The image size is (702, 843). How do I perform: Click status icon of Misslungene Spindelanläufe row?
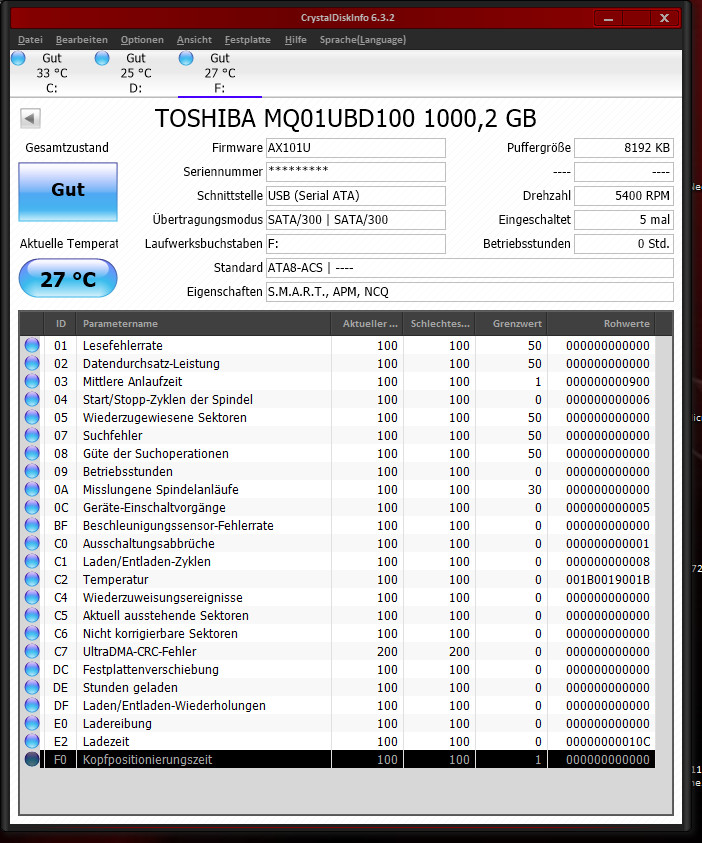coord(32,489)
